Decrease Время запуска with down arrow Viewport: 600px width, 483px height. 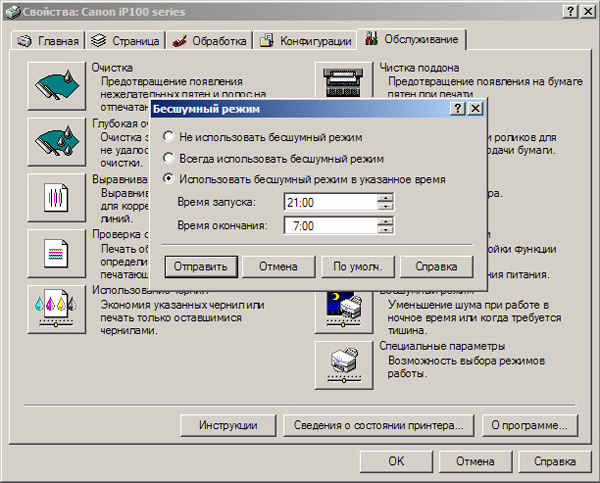coord(385,206)
